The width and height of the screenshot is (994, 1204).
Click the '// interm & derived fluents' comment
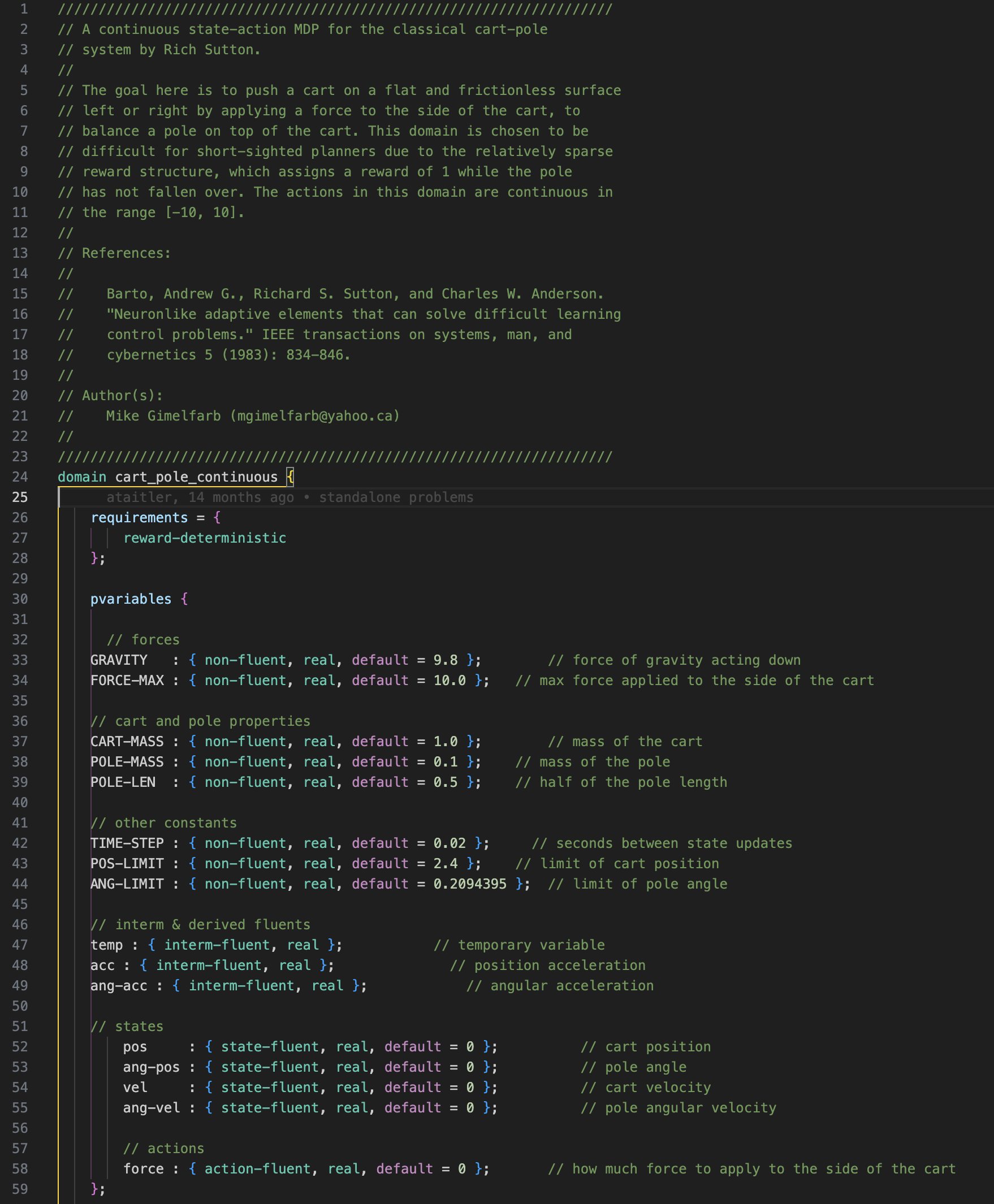(200, 925)
